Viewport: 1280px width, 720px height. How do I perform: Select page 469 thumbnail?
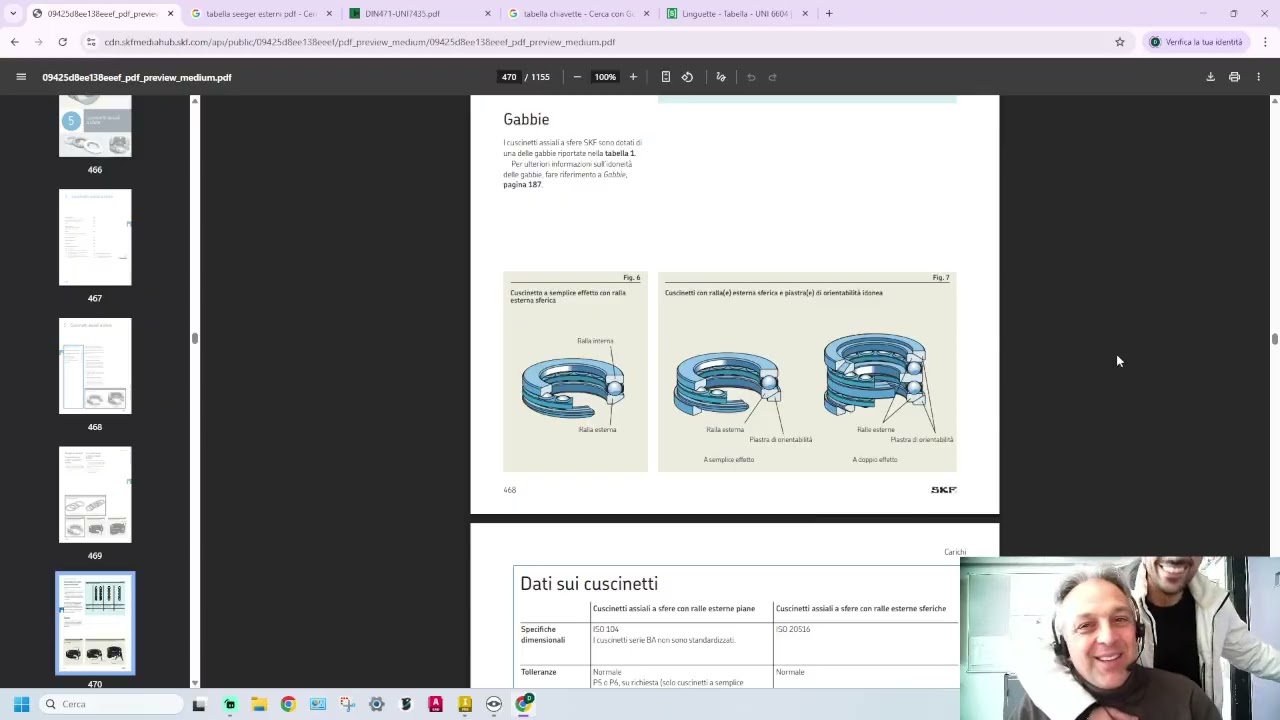click(x=95, y=495)
